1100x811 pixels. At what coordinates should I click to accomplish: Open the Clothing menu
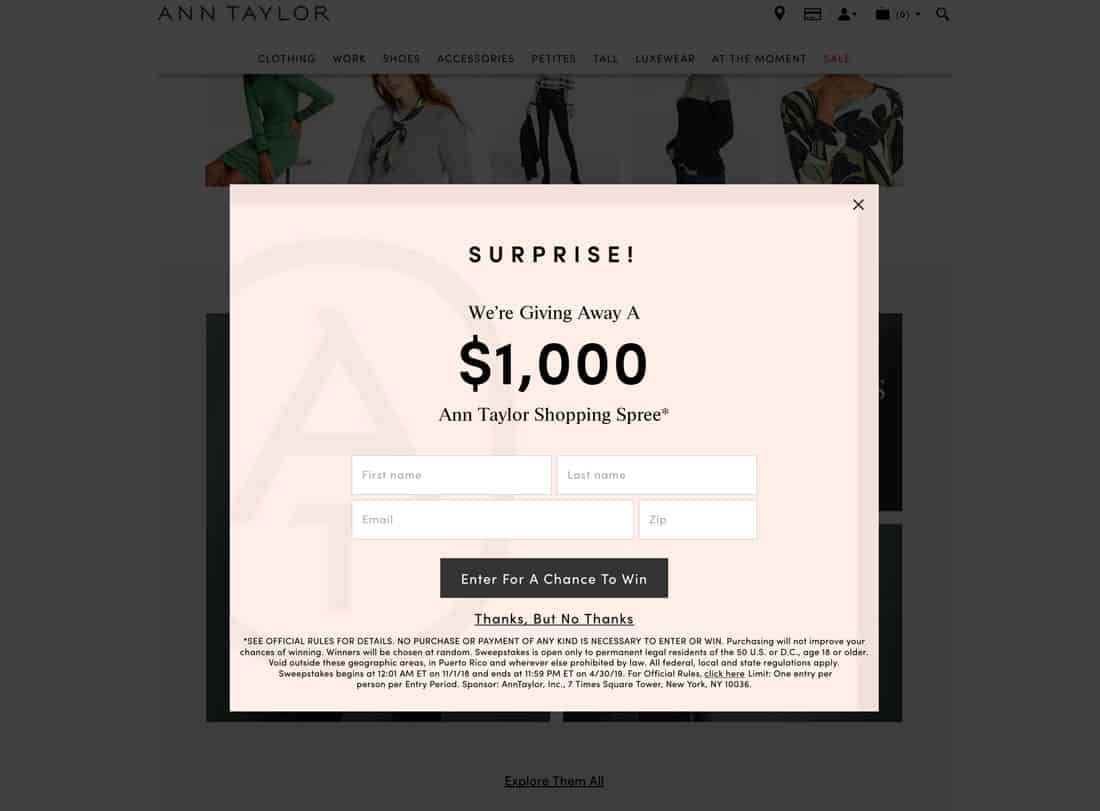(x=286, y=58)
